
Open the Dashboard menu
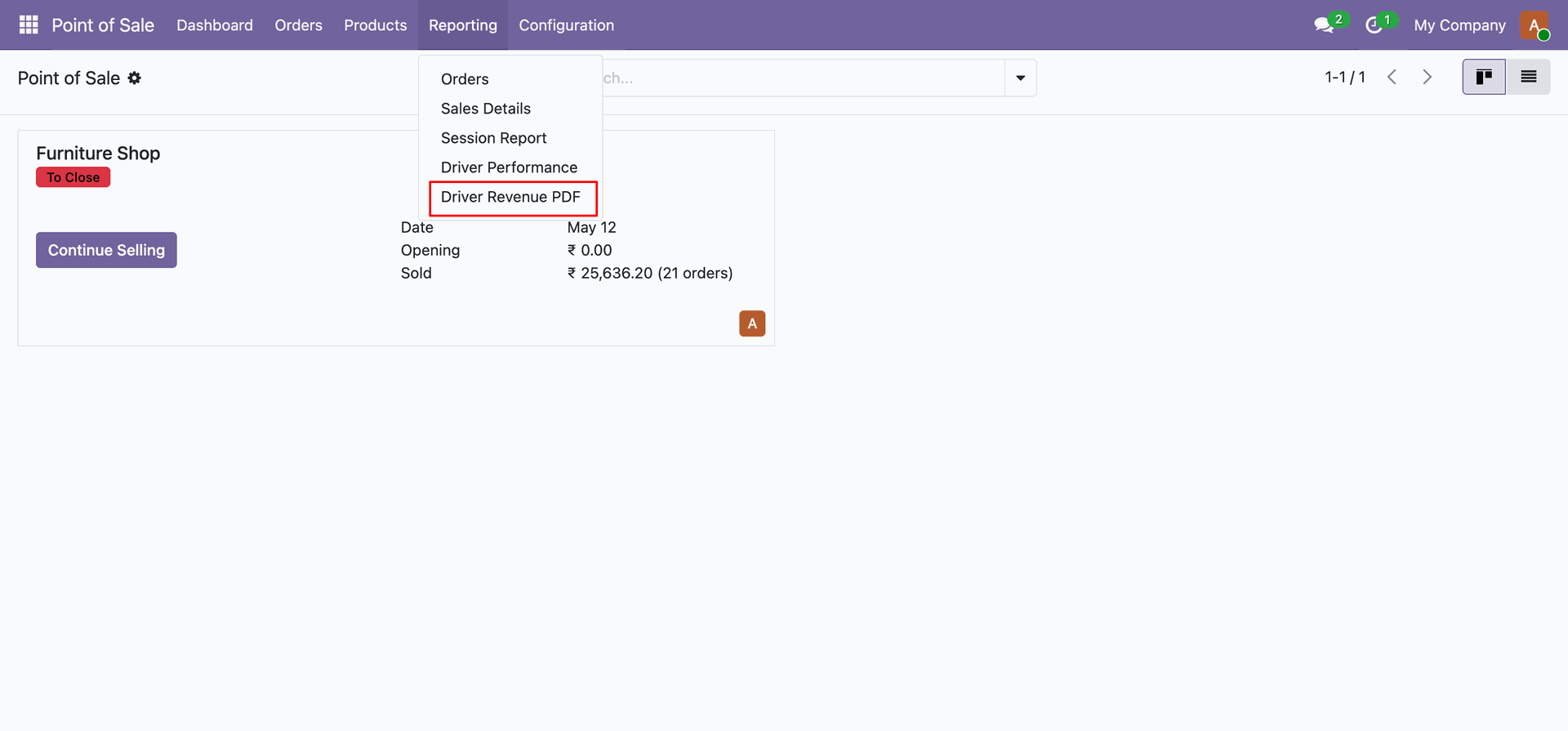[x=215, y=25]
